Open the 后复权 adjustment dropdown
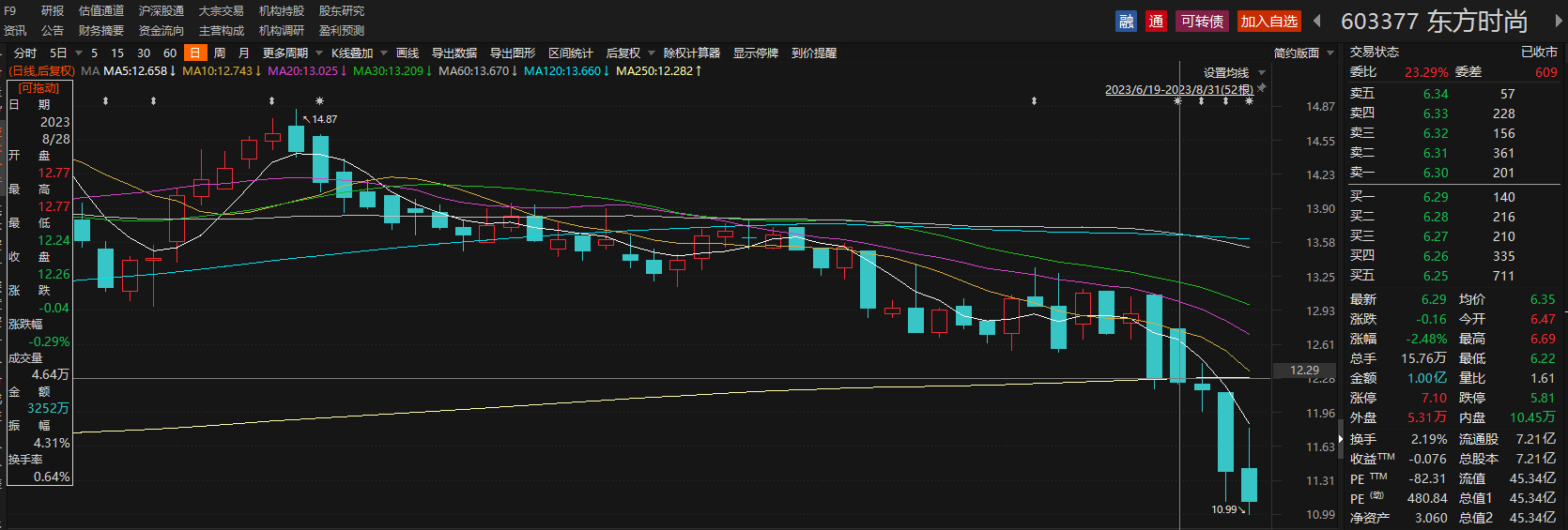 629,53
